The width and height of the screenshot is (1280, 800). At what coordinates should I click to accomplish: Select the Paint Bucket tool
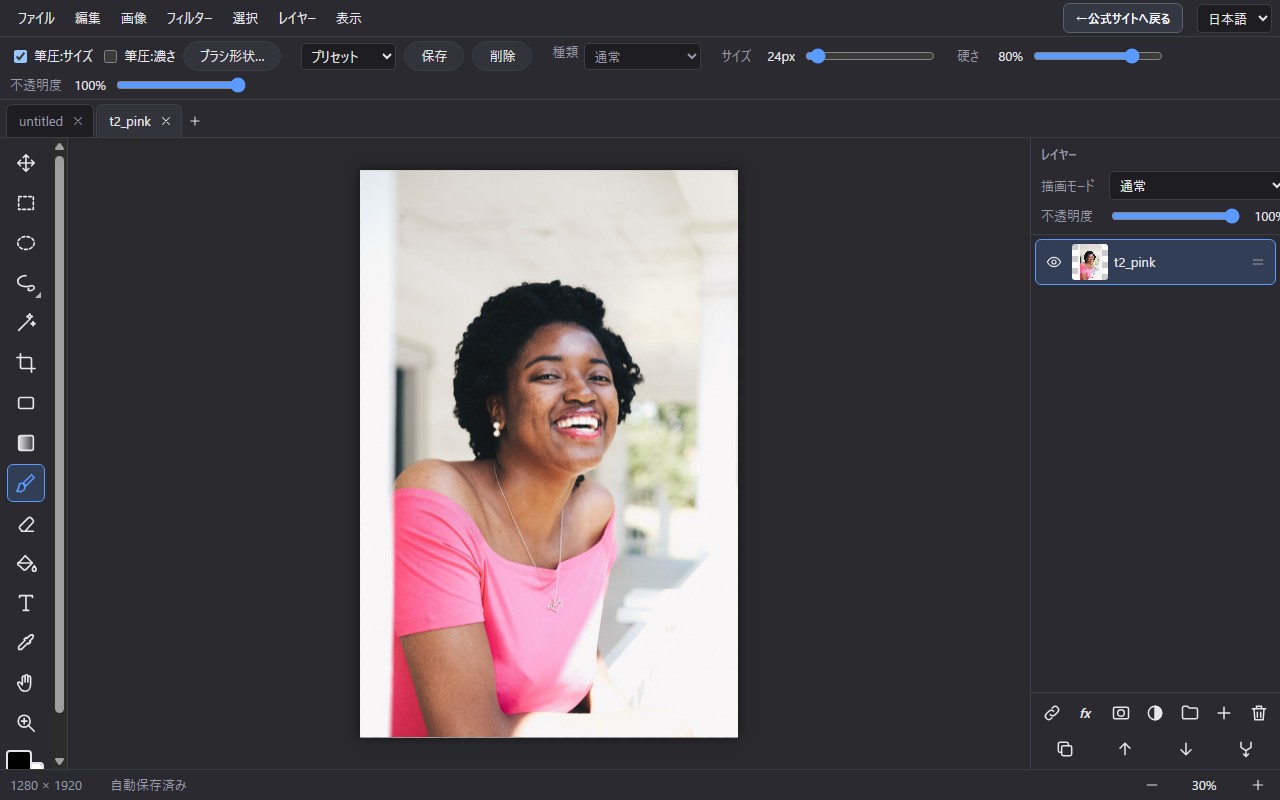tap(26, 563)
